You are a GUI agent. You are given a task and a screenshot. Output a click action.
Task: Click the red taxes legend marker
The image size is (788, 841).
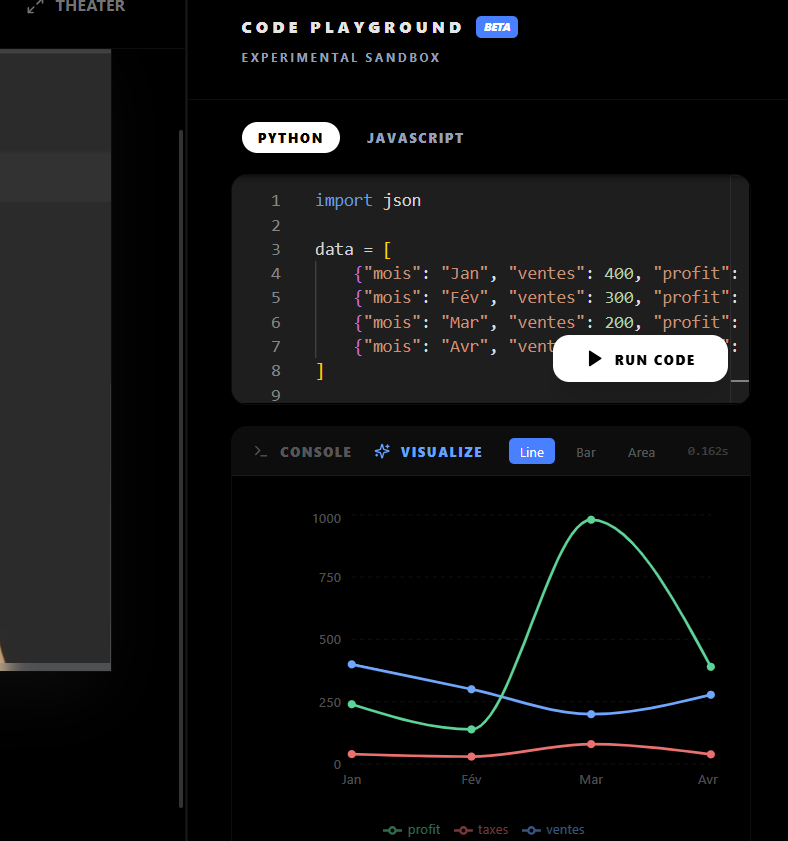point(463,830)
